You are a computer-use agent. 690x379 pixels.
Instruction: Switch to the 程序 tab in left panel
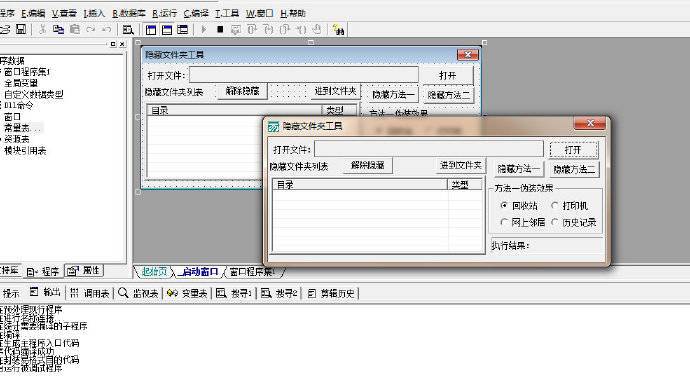tap(43, 272)
